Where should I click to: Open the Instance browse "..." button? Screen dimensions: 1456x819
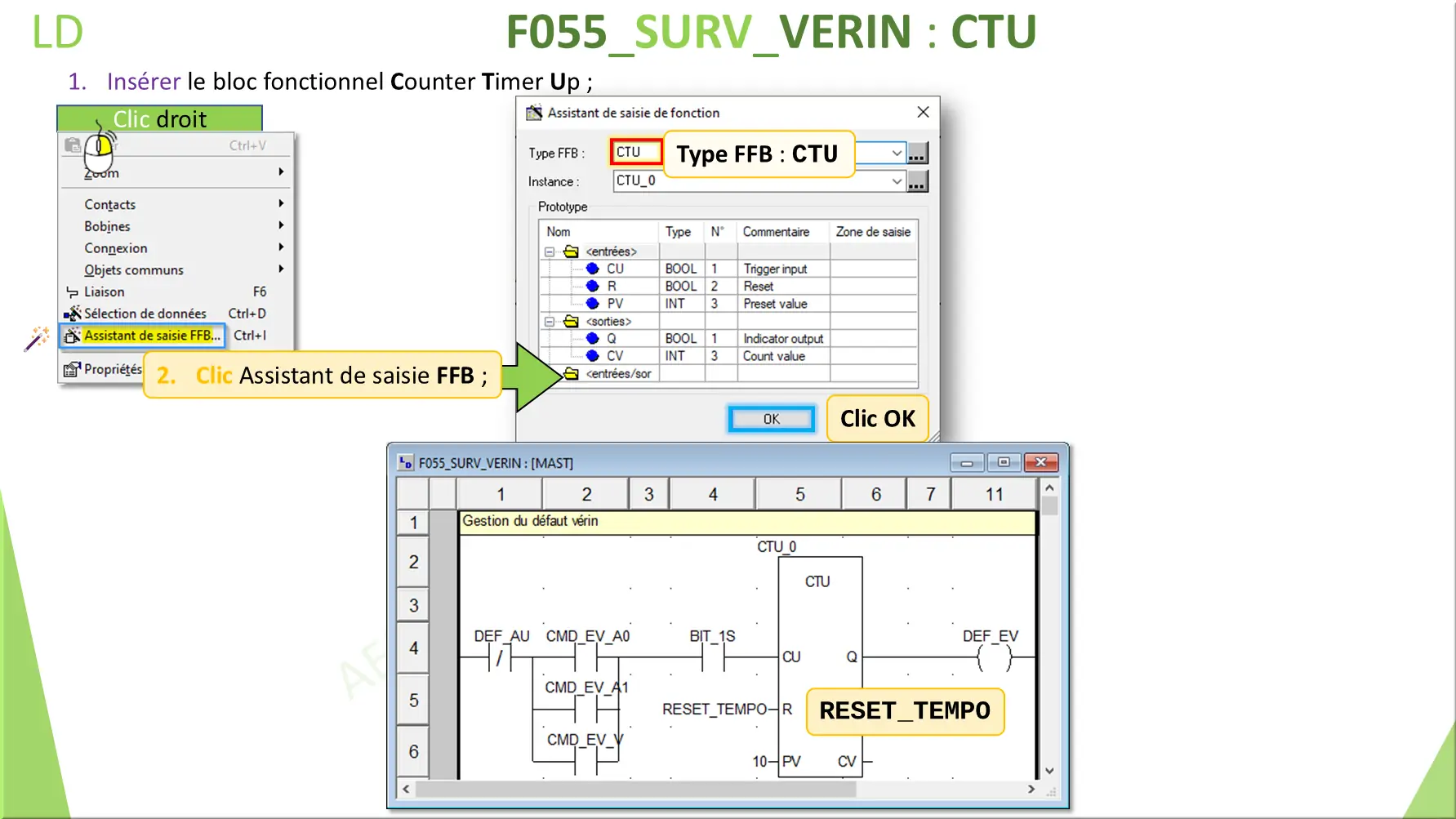click(918, 181)
